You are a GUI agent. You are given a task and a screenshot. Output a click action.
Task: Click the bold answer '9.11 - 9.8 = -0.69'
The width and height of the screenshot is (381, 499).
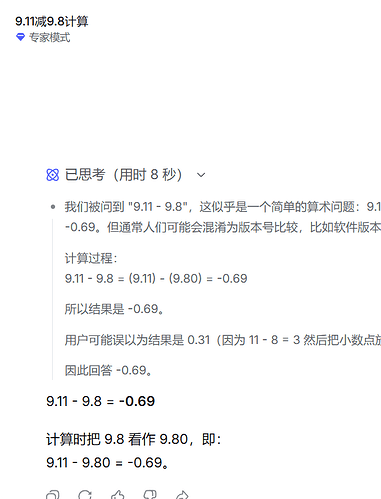[101, 401]
